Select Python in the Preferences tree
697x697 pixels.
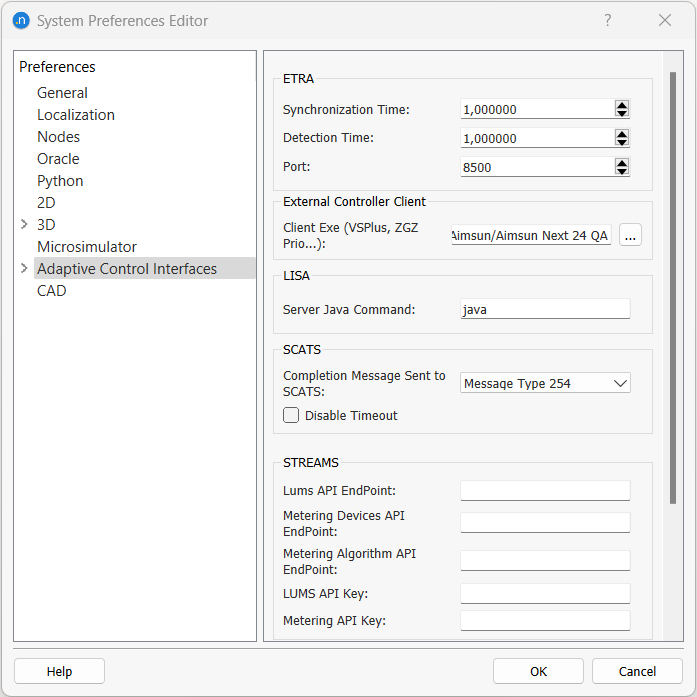point(60,181)
